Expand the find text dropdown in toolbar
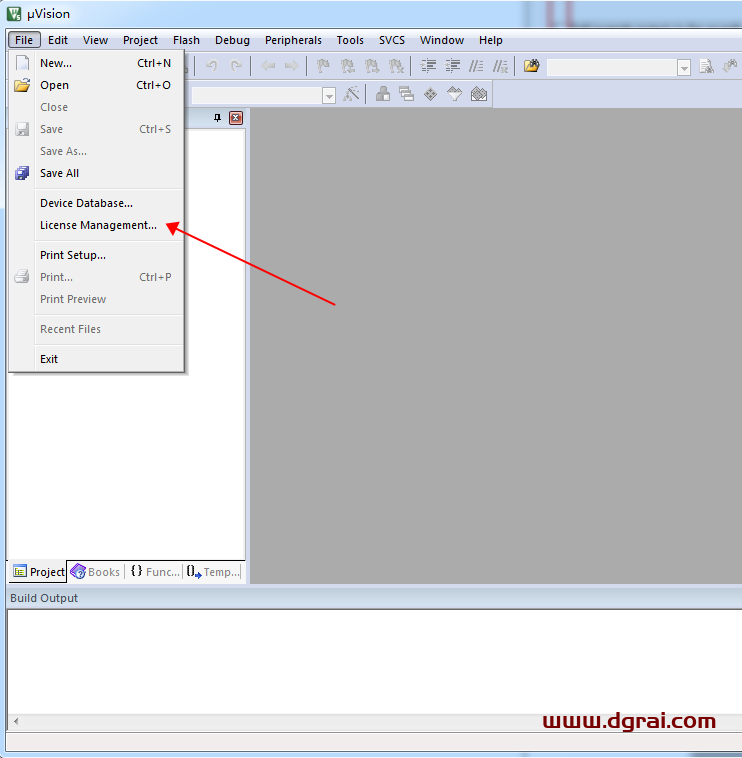Viewport: 742px width, 758px height. tap(684, 68)
